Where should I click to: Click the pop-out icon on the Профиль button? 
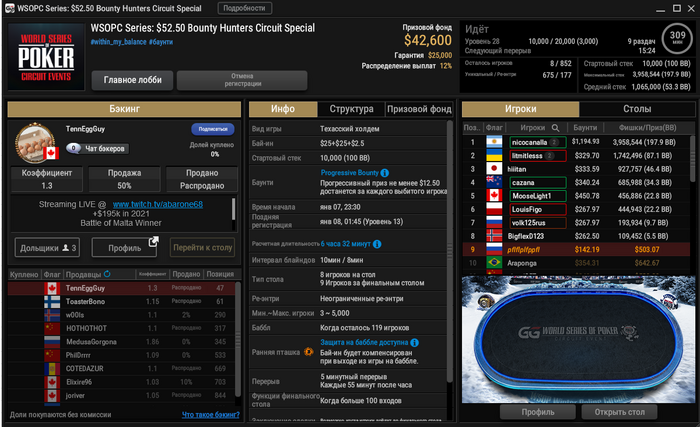tap(153, 242)
